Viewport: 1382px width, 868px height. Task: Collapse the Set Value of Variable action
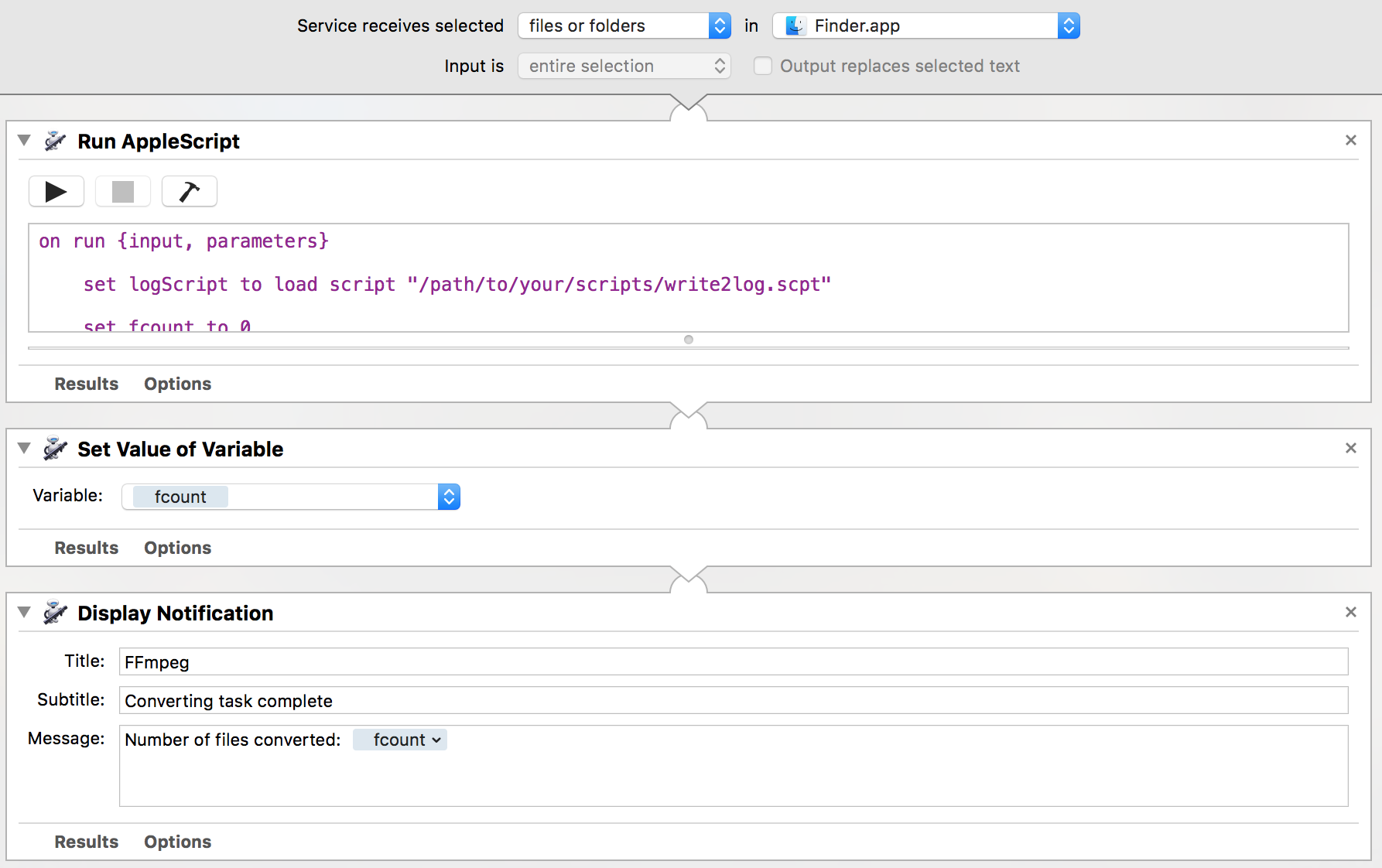pos(24,448)
